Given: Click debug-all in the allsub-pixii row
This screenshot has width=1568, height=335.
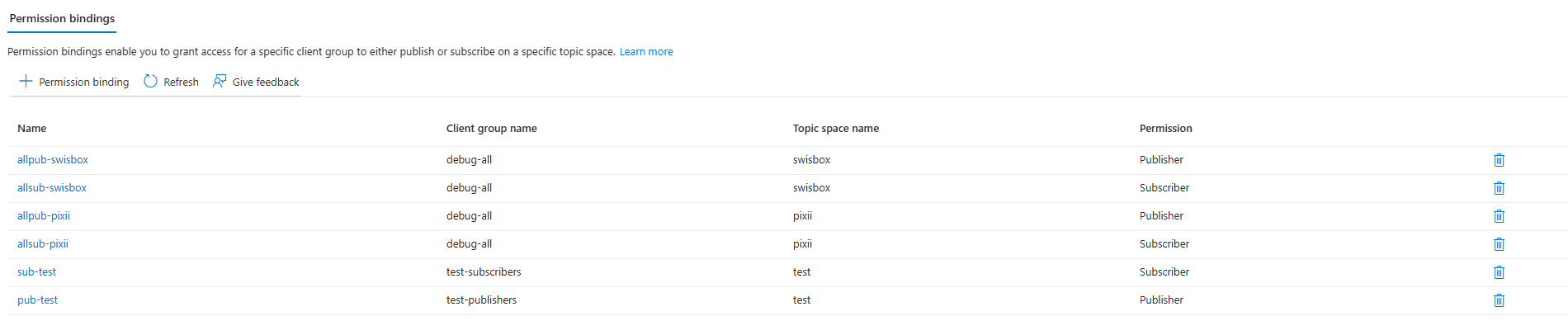Looking at the screenshot, I should pos(469,243).
